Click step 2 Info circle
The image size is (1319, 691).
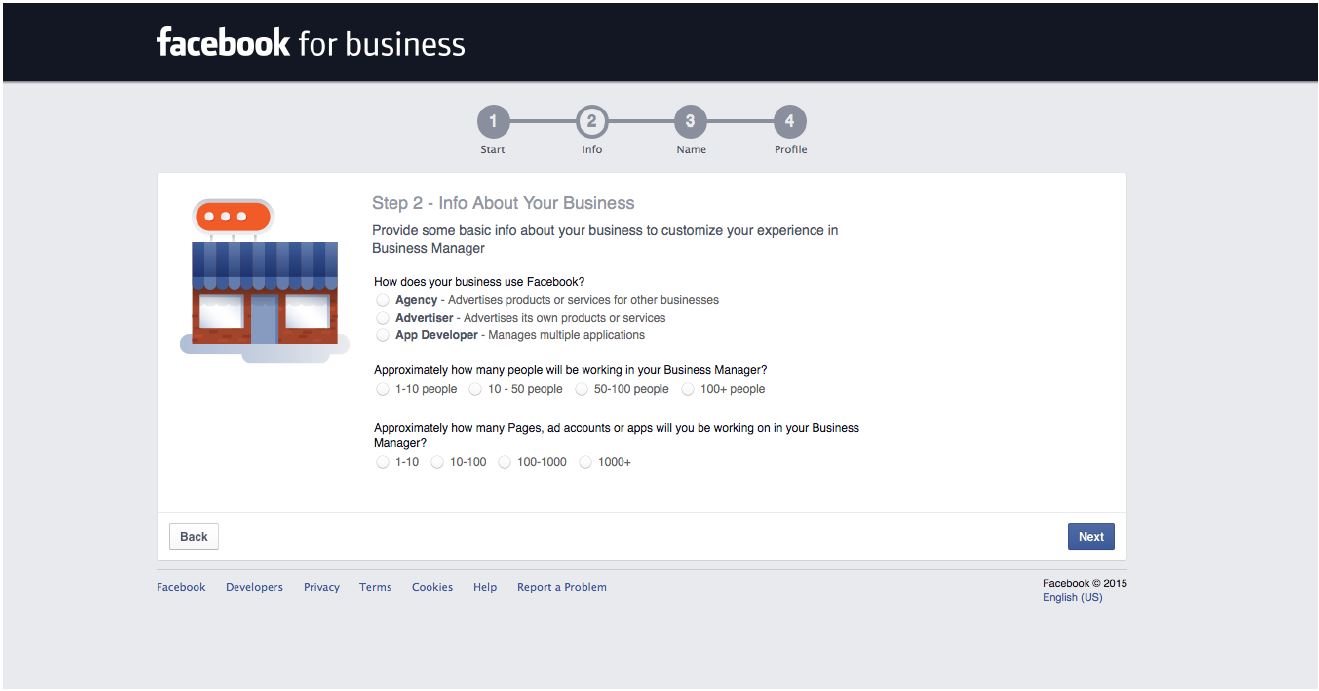592,122
